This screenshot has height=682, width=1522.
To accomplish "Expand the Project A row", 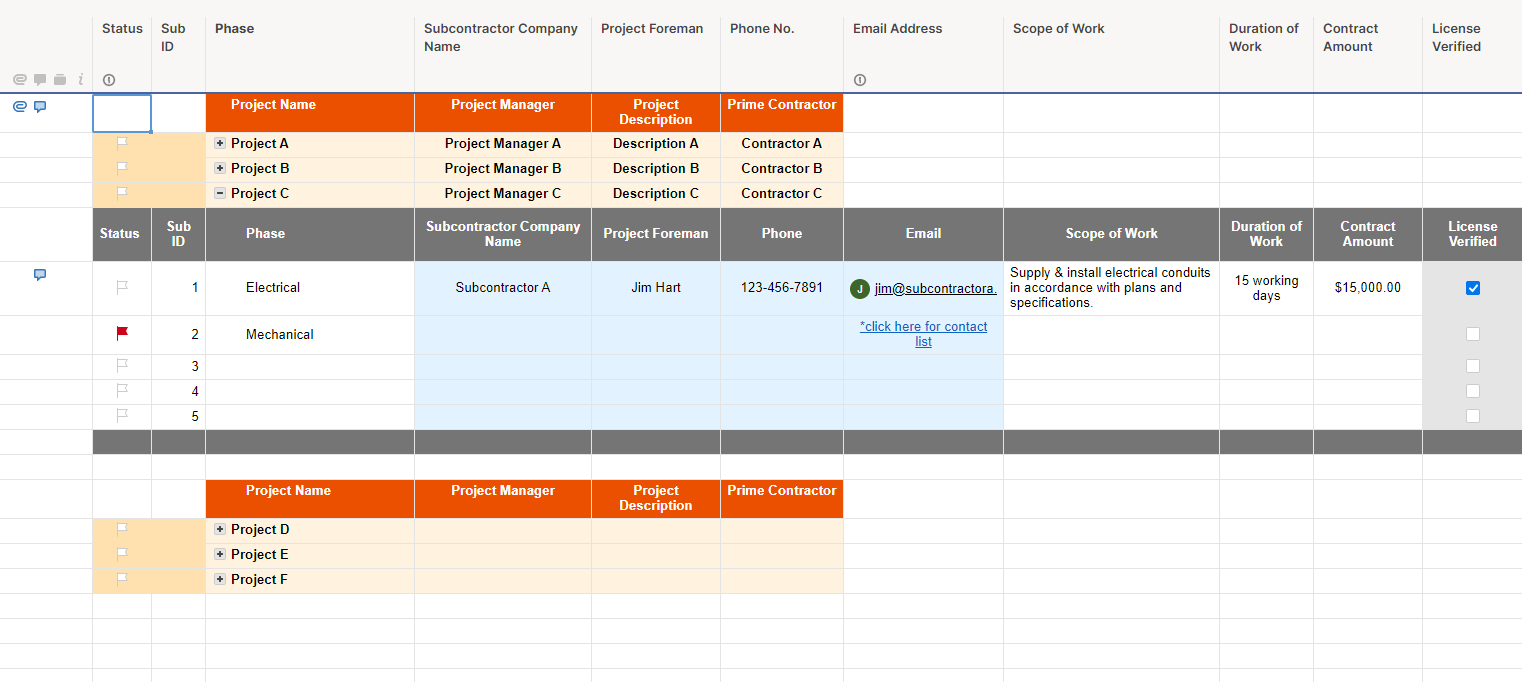I will [x=220, y=143].
